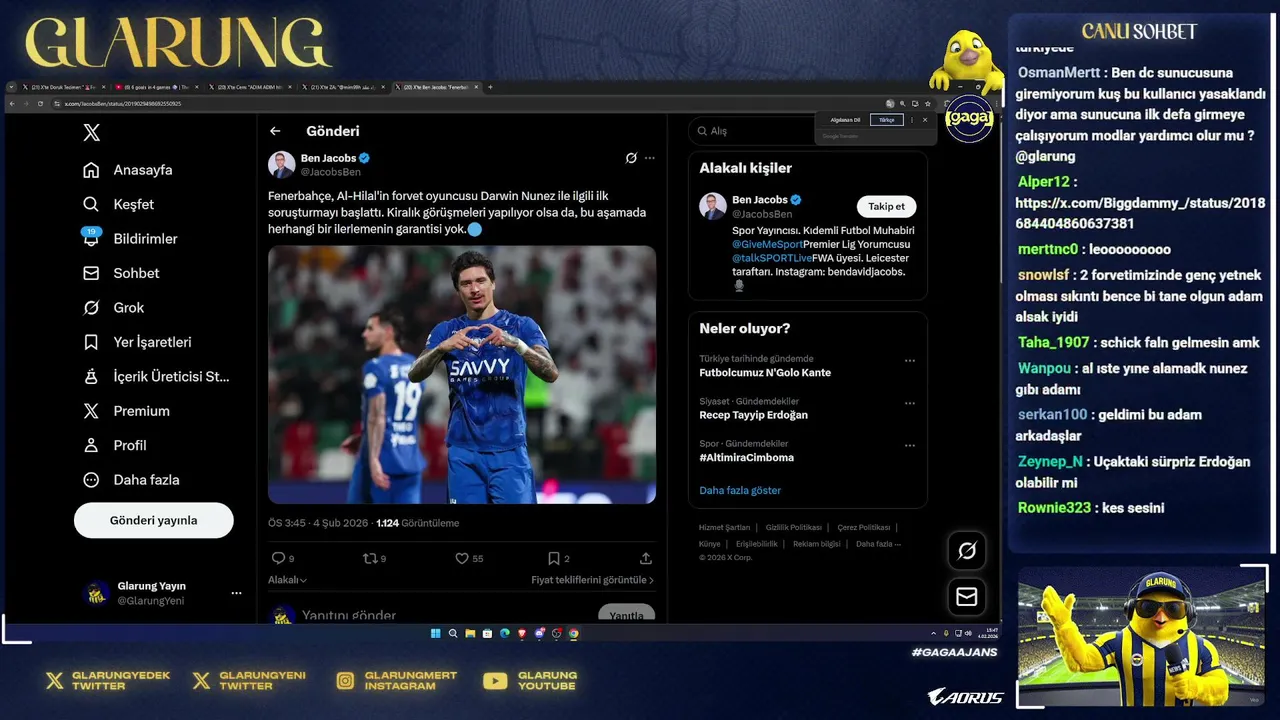Open the floating Grok button at bottom right
The height and width of the screenshot is (720, 1280).
pos(967,550)
